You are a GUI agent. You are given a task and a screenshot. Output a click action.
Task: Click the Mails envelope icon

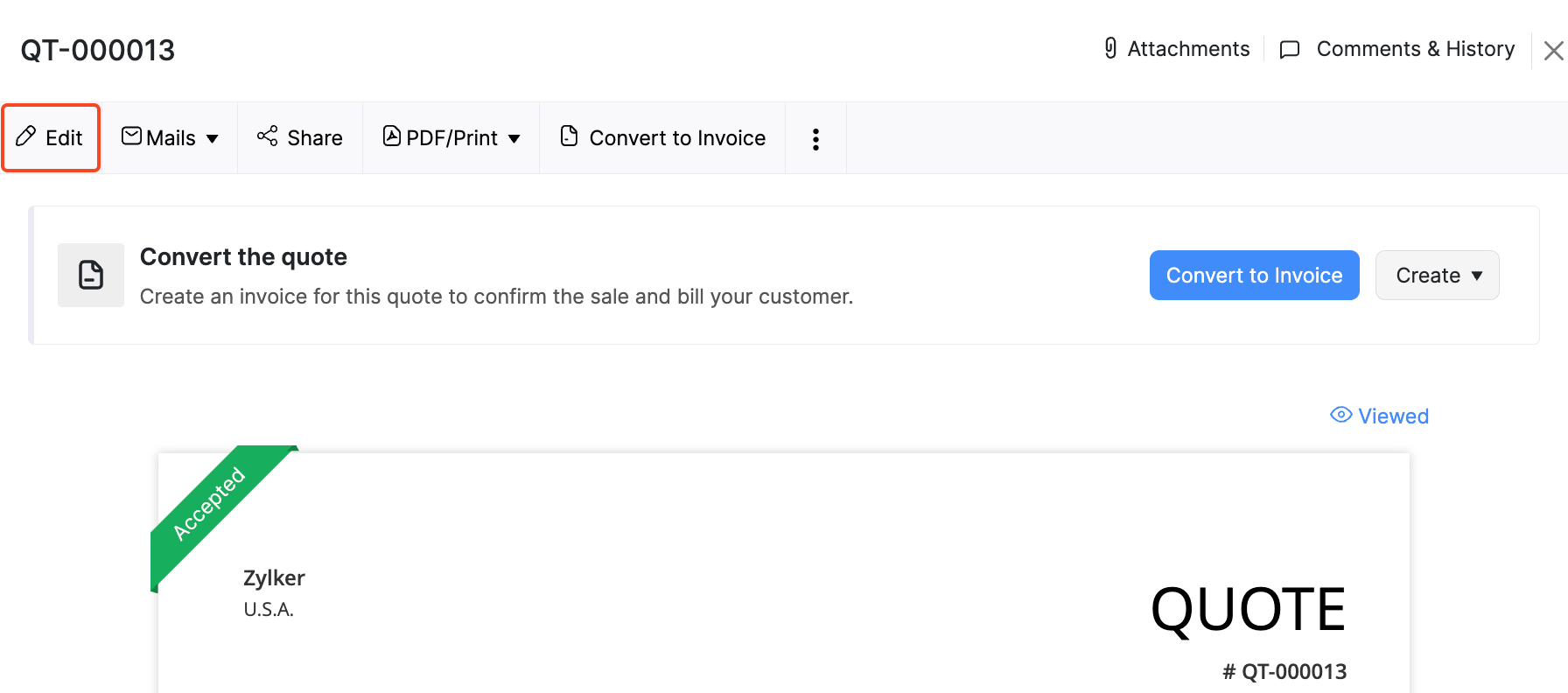[131, 136]
